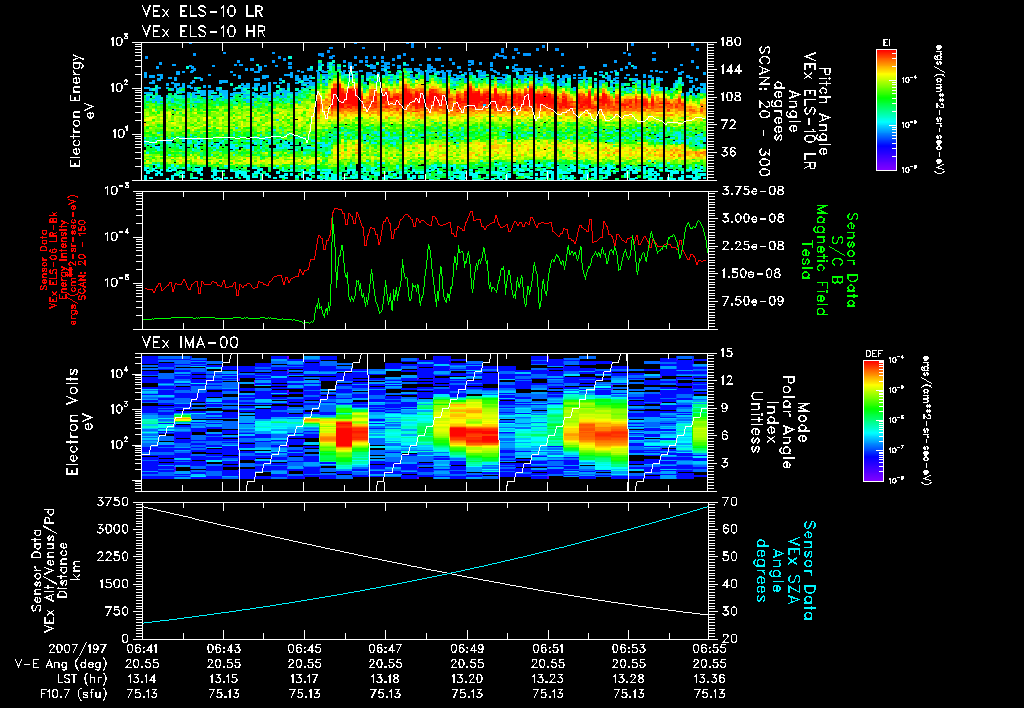Select the LST value 13.28
Image resolution: width=1024 pixels, height=708 pixels.
(x=628, y=679)
